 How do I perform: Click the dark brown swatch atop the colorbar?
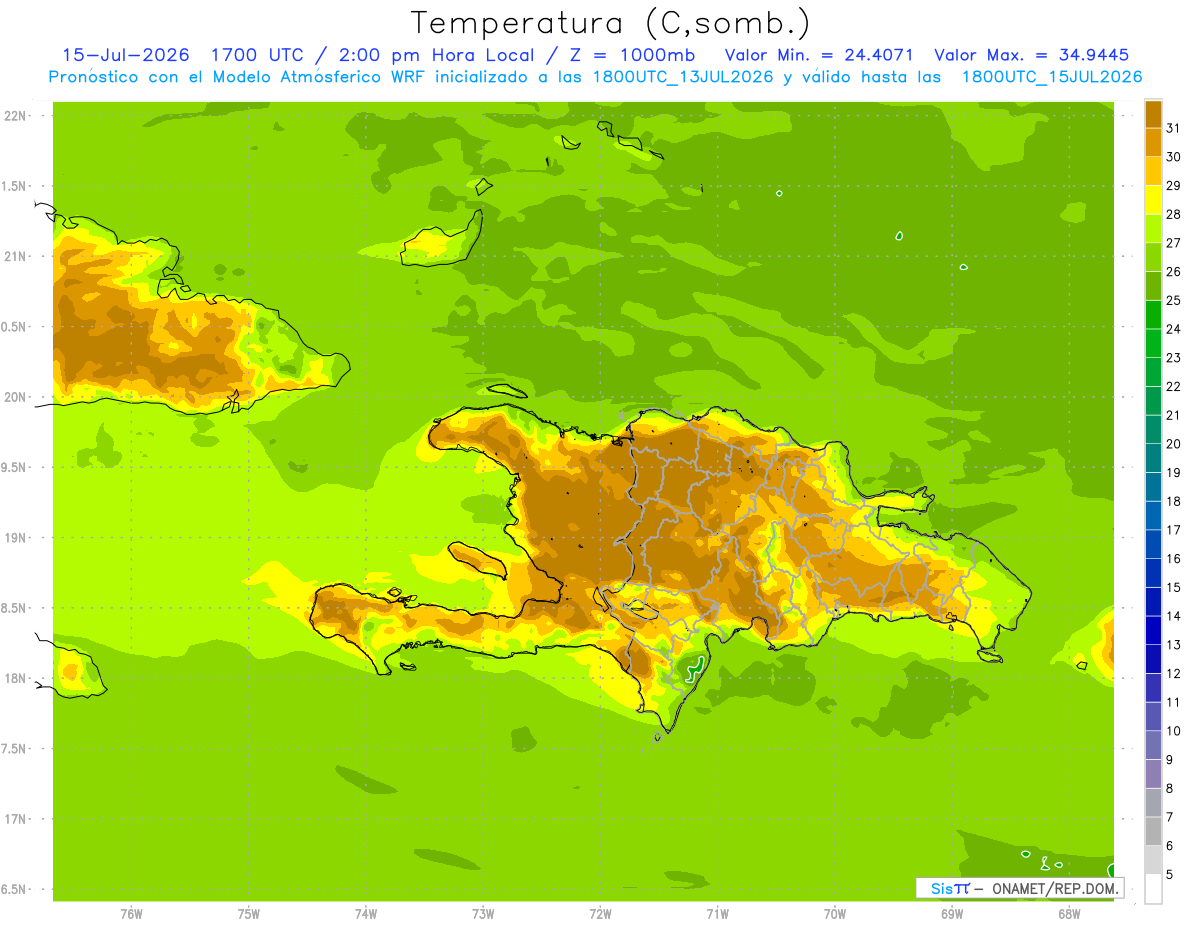pyautogui.click(x=1153, y=114)
